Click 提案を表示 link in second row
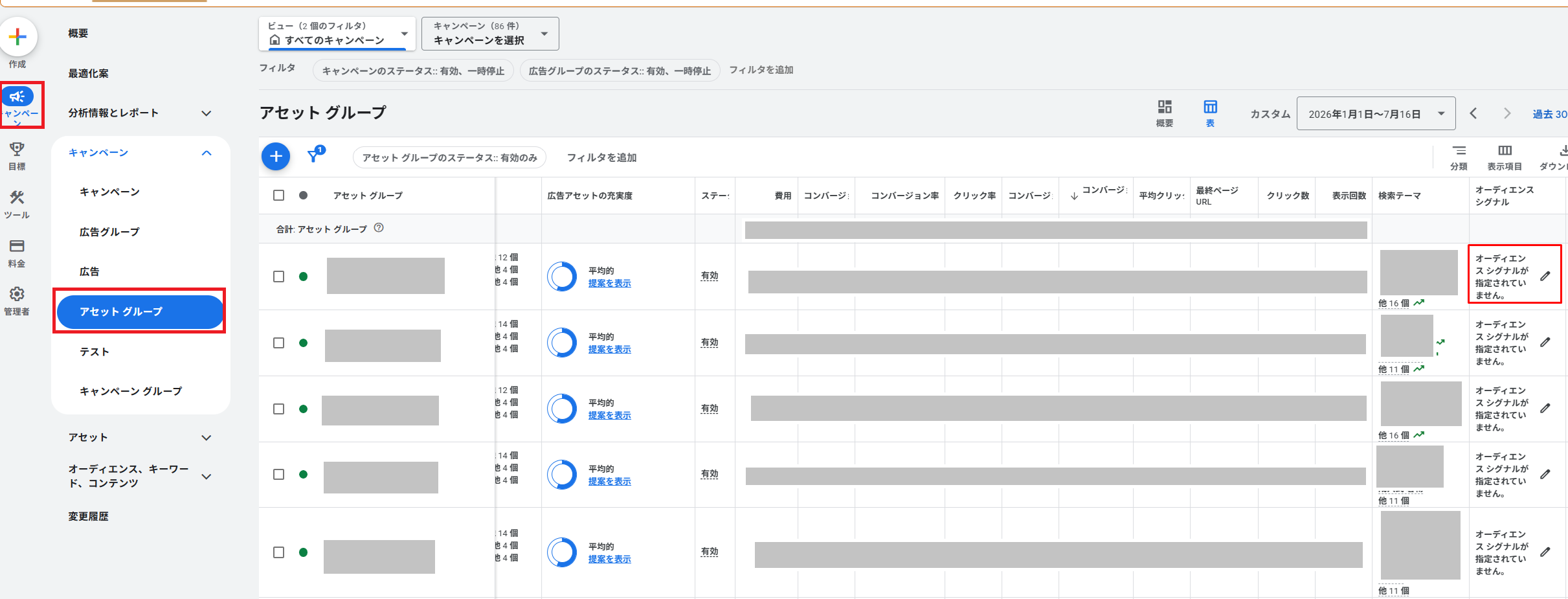 [609, 349]
